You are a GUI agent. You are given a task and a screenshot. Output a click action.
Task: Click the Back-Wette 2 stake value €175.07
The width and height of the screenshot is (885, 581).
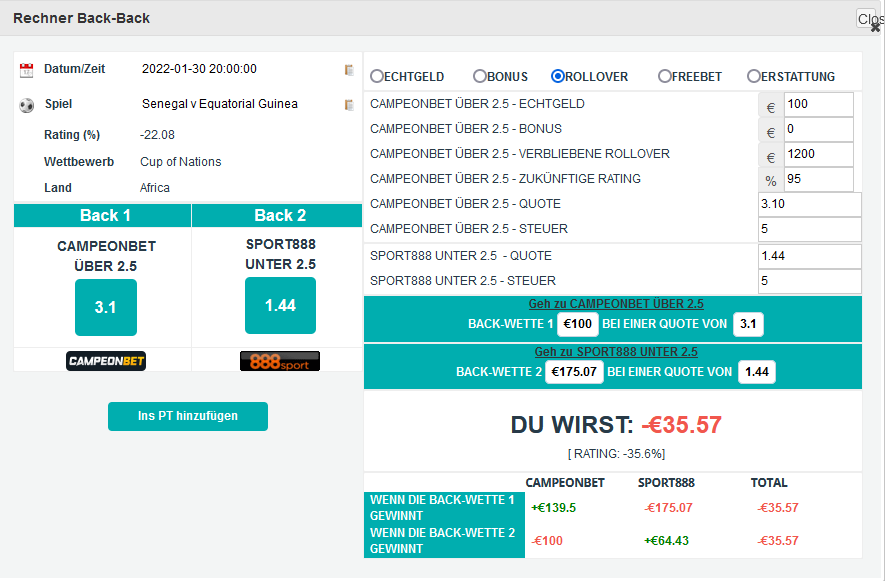tap(574, 372)
